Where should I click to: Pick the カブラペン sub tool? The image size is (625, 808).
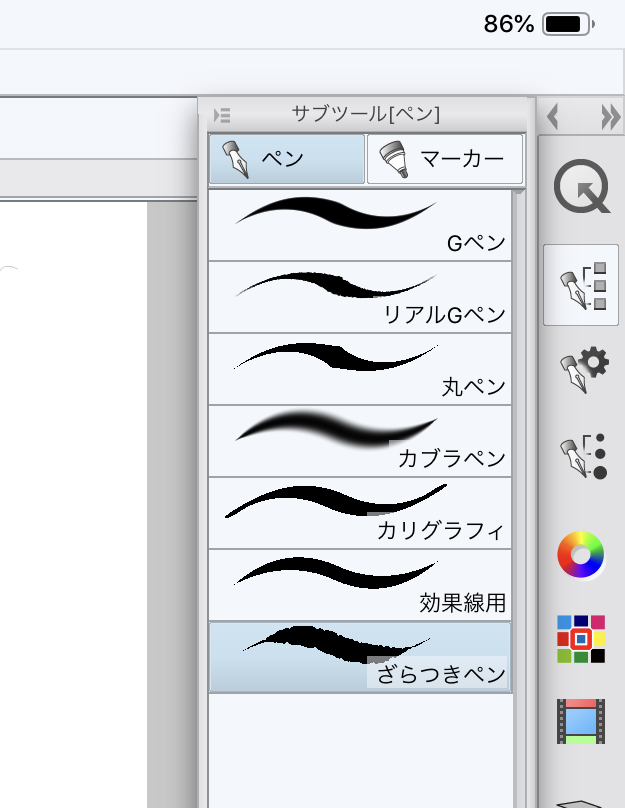point(360,441)
